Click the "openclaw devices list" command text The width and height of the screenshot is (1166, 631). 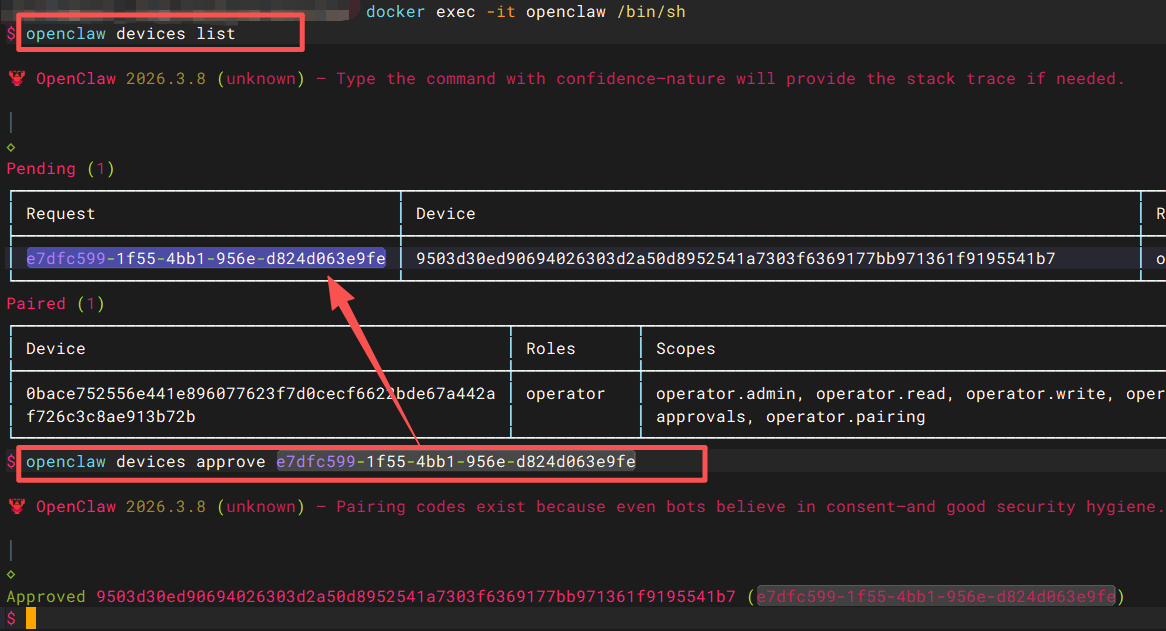tap(130, 34)
